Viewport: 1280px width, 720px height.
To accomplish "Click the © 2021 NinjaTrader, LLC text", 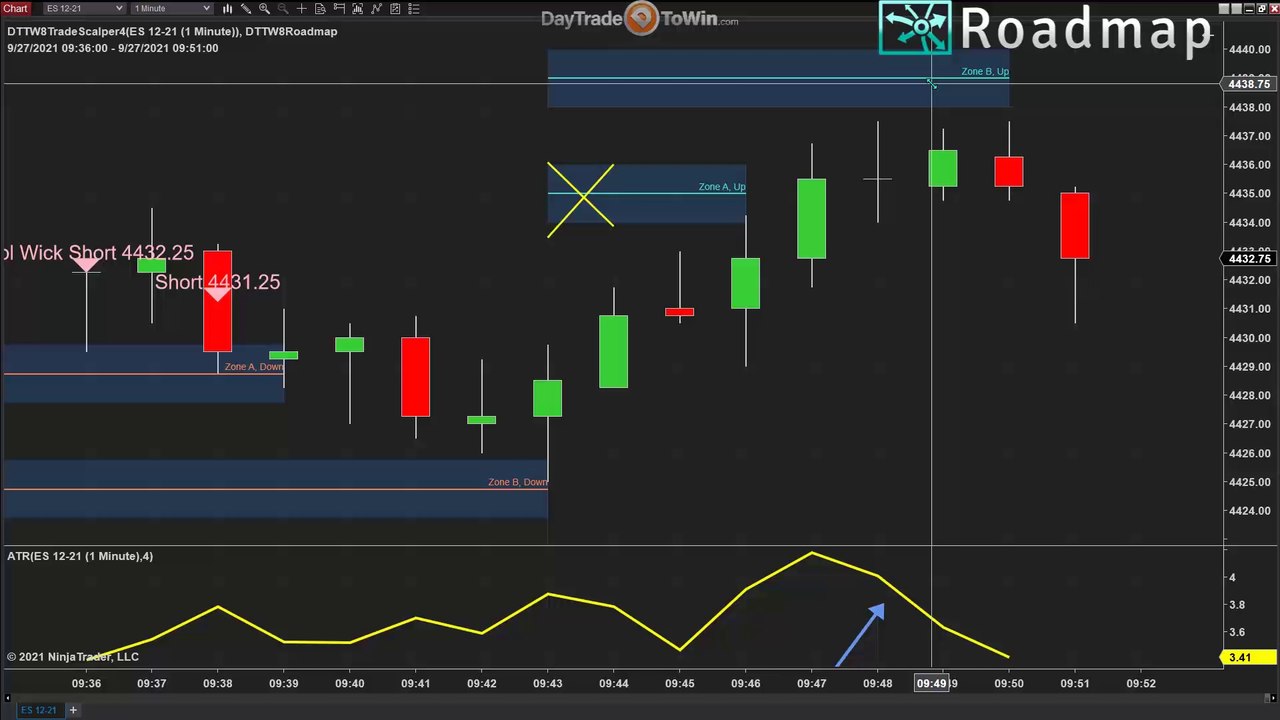I will click(73, 657).
